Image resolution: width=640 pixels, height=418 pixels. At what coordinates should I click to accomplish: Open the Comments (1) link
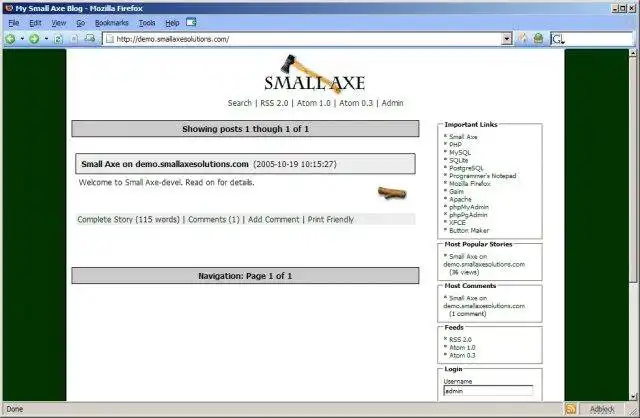tap(213, 220)
